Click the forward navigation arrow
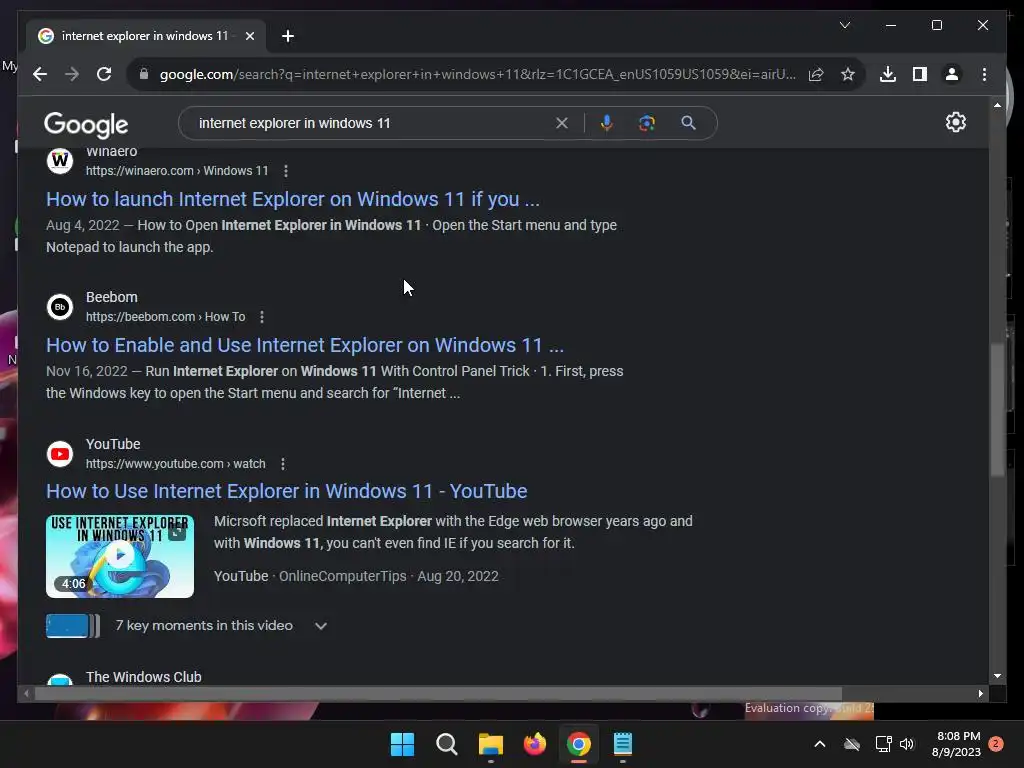Screen dimensions: 1024x768 tap(72, 74)
